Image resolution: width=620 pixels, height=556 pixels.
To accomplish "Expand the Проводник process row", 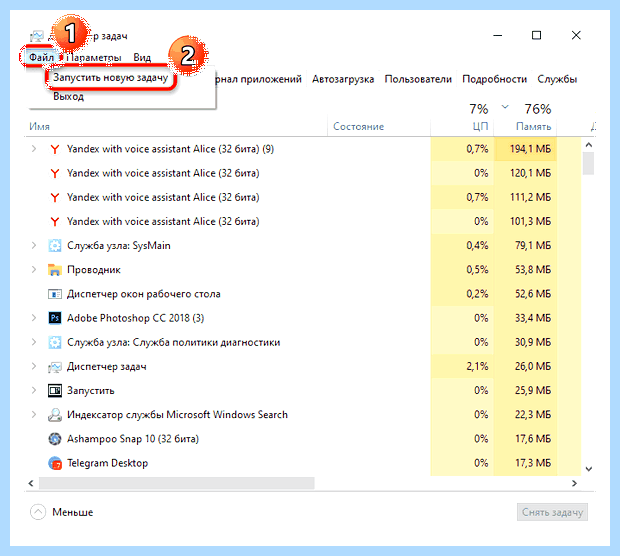I will pyautogui.click(x=34, y=270).
